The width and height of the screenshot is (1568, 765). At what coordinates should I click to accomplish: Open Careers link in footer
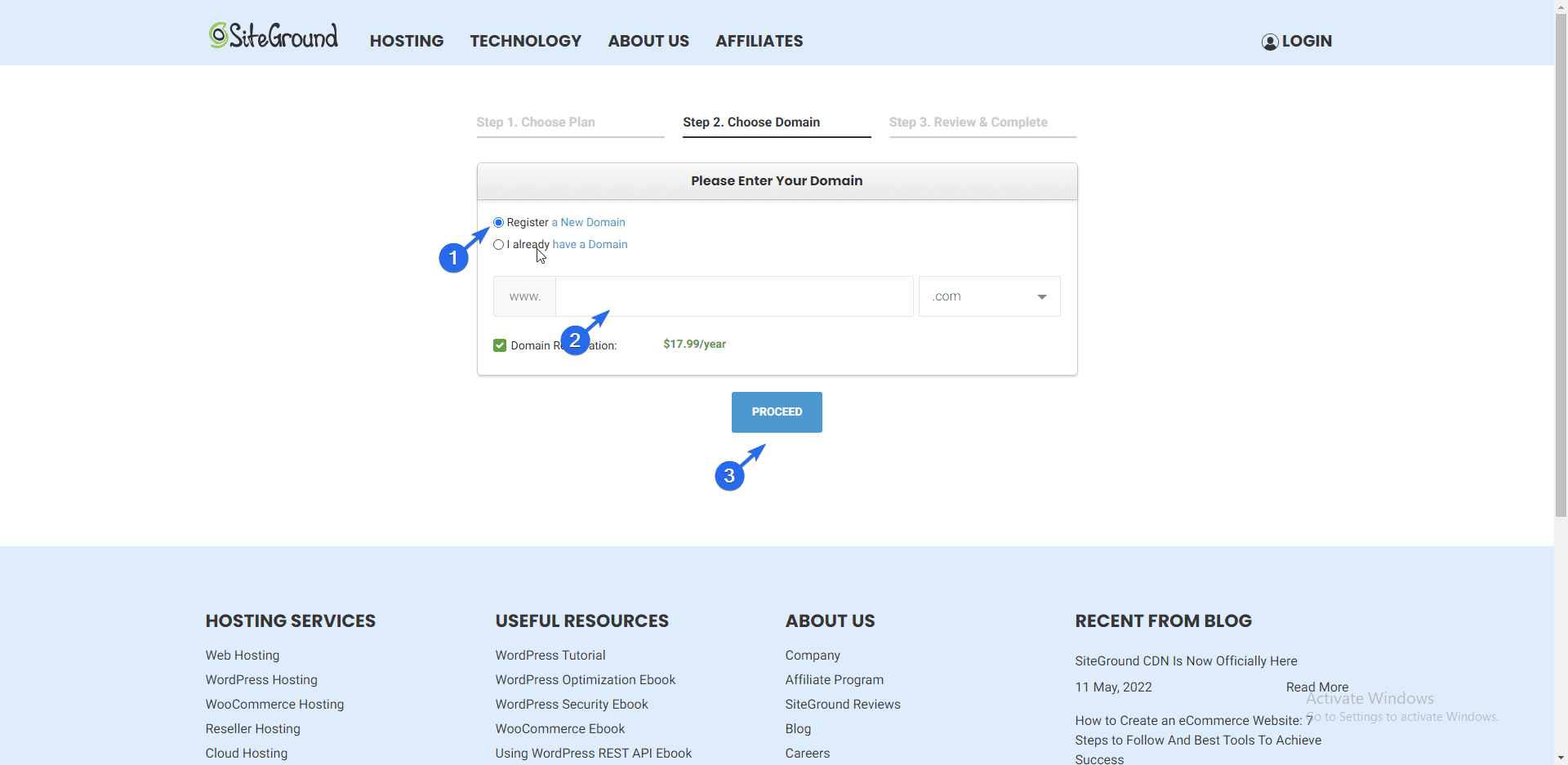(x=808, y=753)
